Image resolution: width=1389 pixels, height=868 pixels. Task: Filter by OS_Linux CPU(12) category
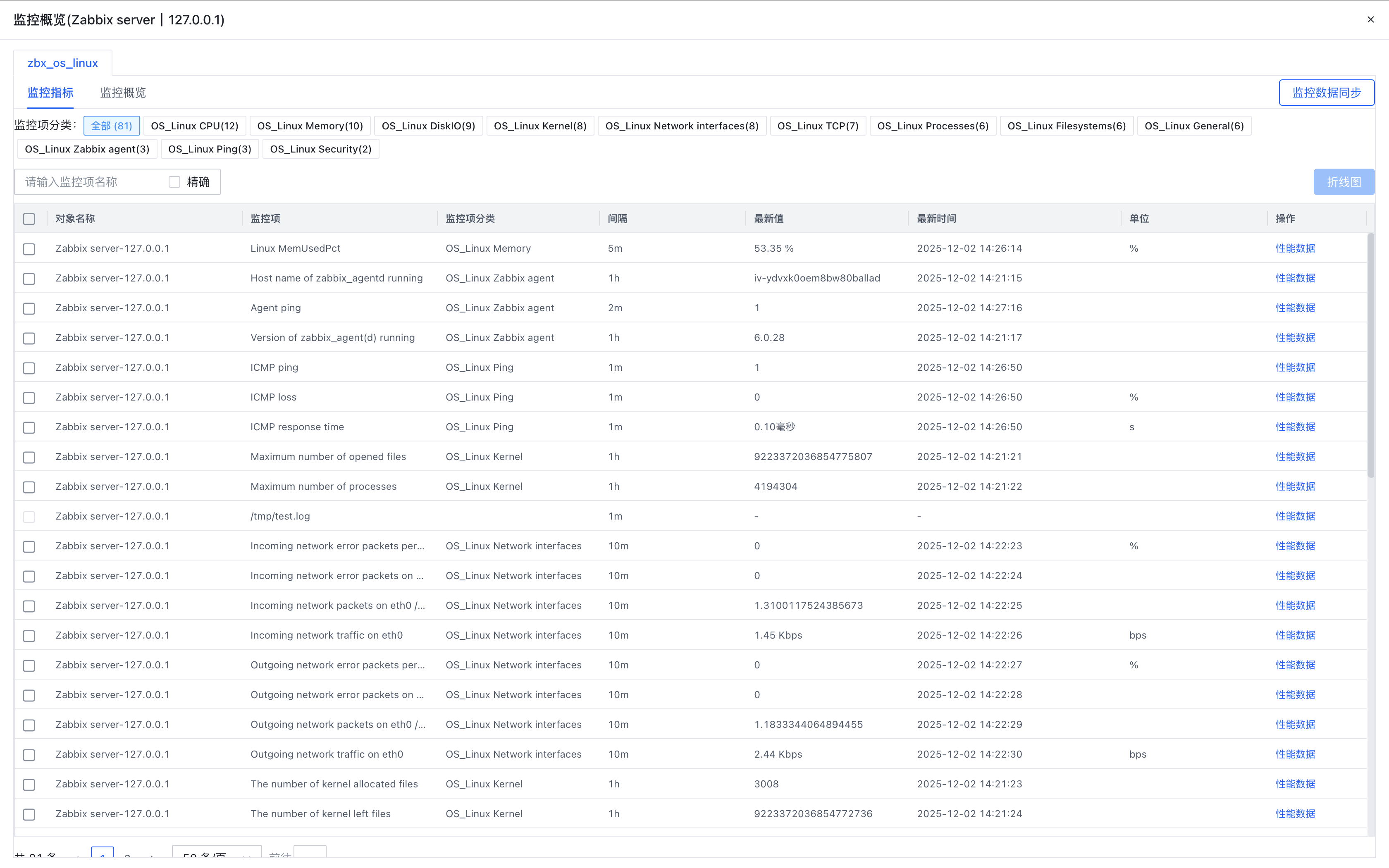[195, 126]
